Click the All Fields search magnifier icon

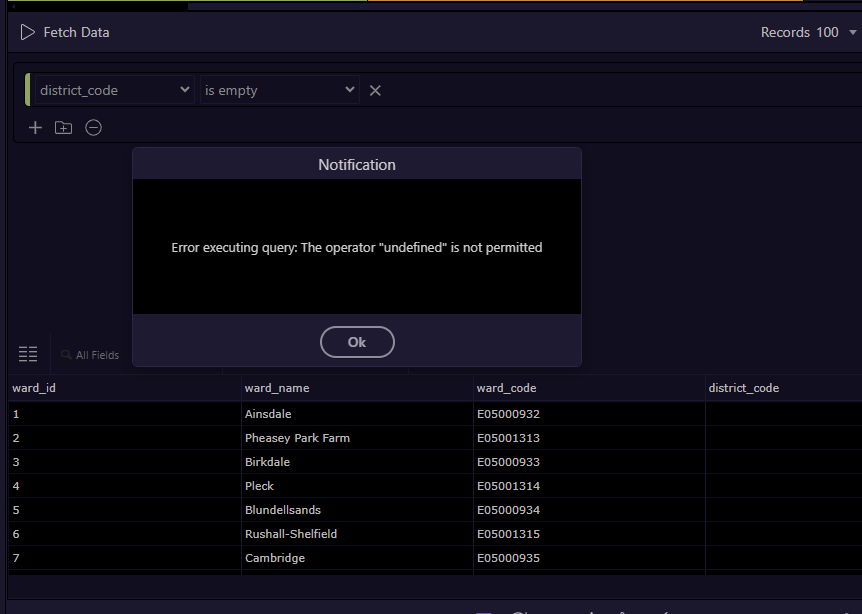(x=66, y=355)
